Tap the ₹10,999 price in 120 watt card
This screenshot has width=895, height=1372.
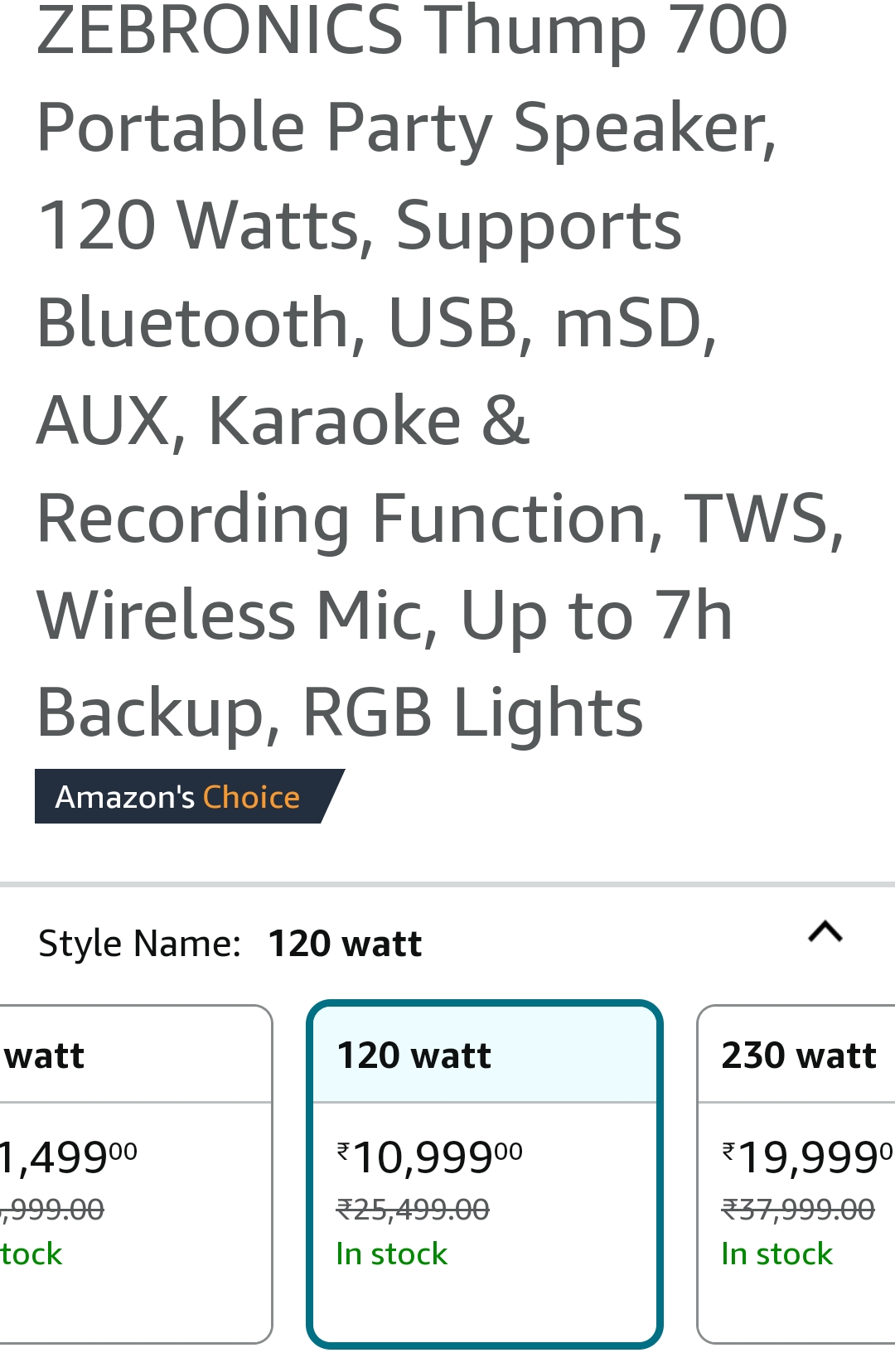tap(429, 1157)
